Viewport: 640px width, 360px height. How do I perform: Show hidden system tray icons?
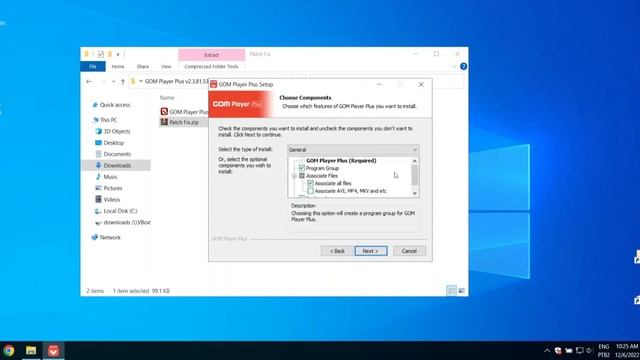pyautogui.click(x=547, y=351)
